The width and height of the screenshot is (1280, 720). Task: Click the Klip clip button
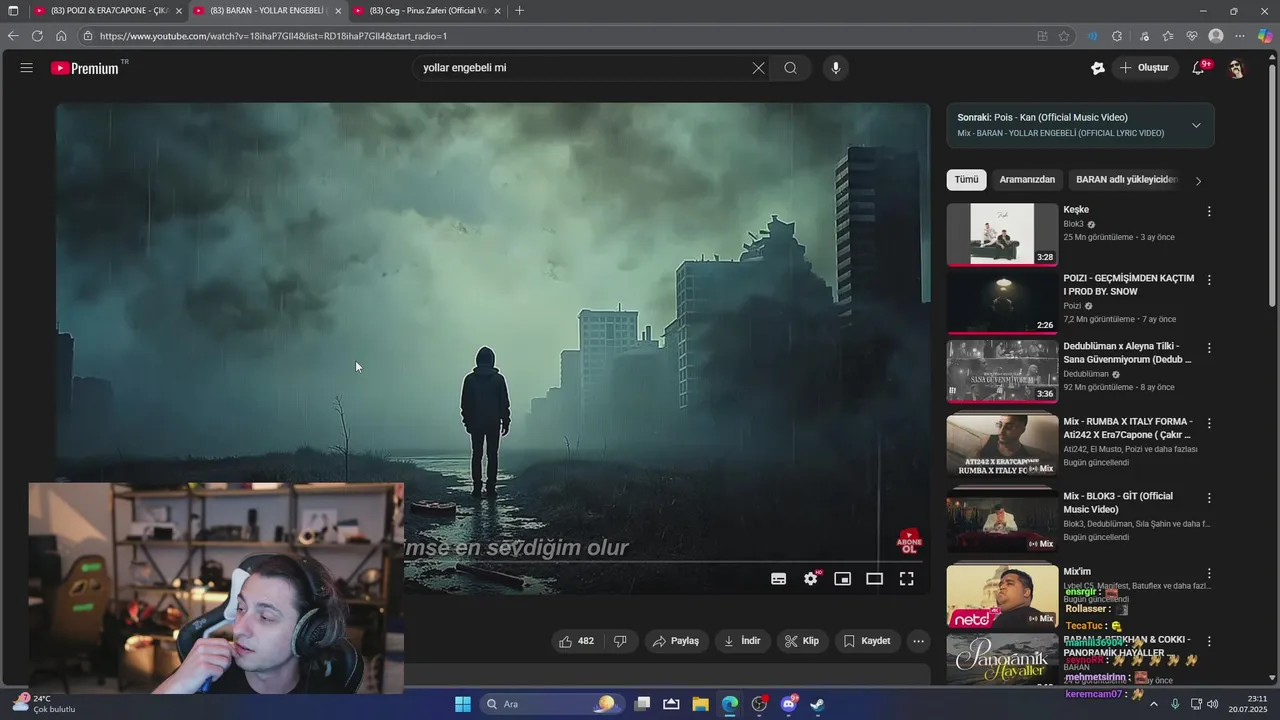[x=802, y=641]
